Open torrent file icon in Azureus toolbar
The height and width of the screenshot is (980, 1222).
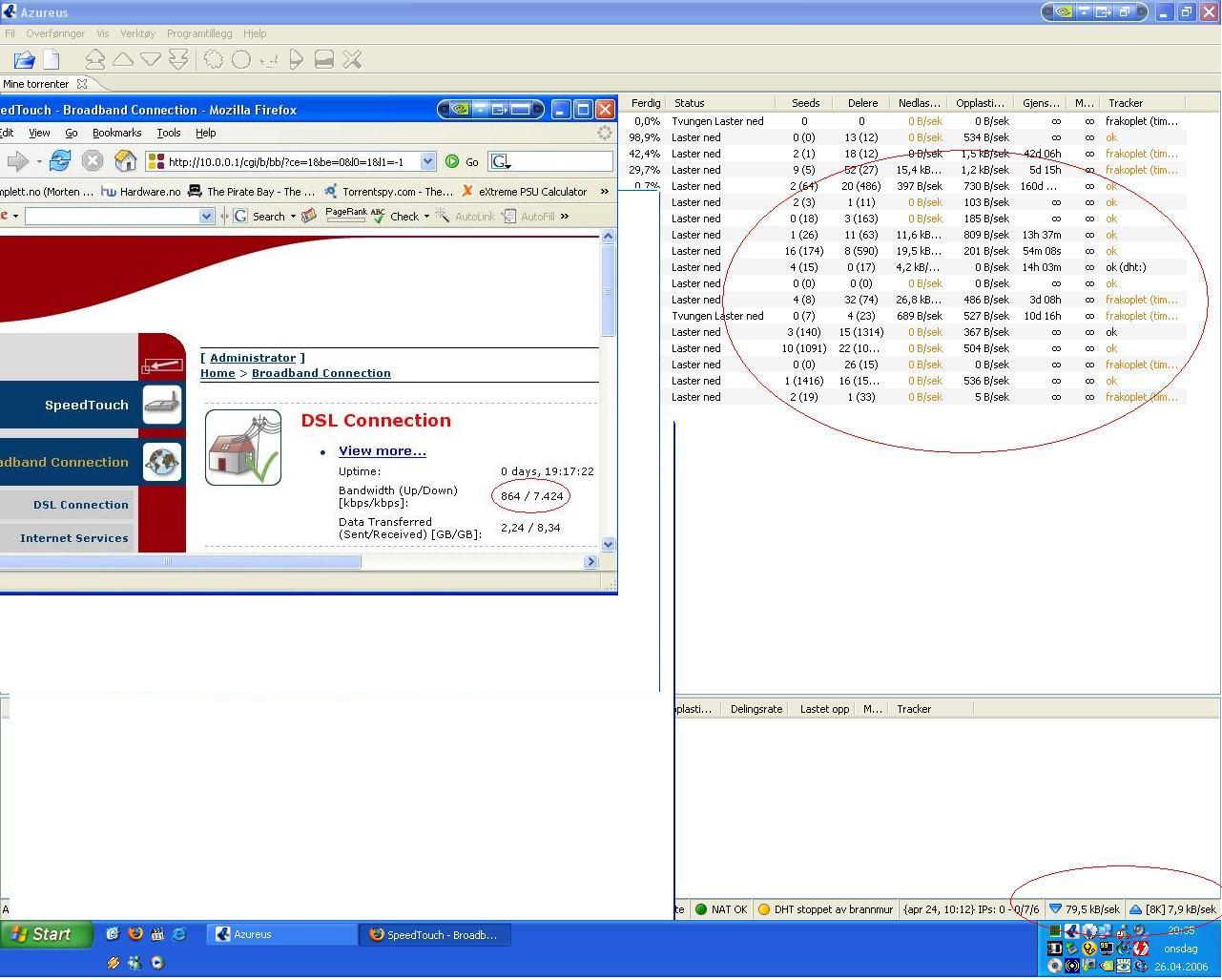pos(25,60)
